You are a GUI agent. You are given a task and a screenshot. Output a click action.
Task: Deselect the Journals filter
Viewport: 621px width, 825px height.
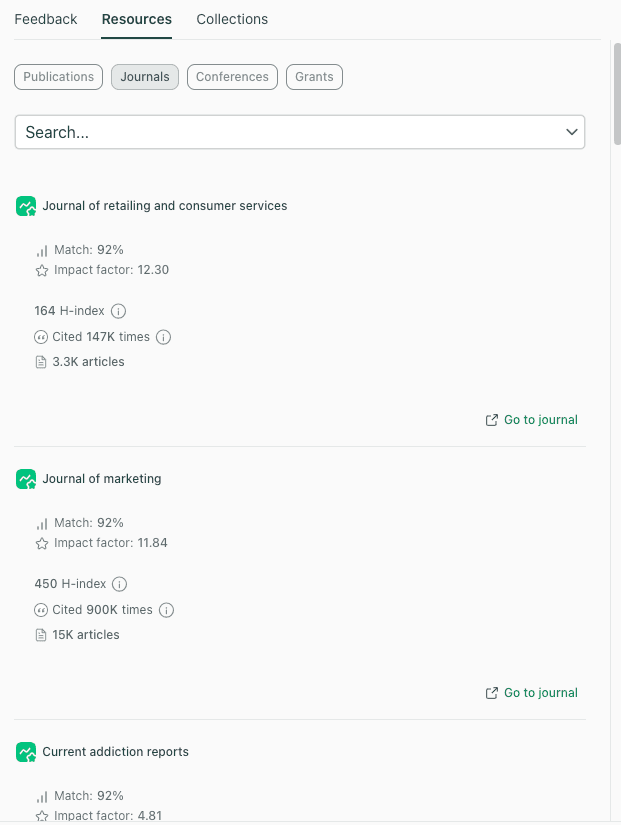(x=145, y=76)
